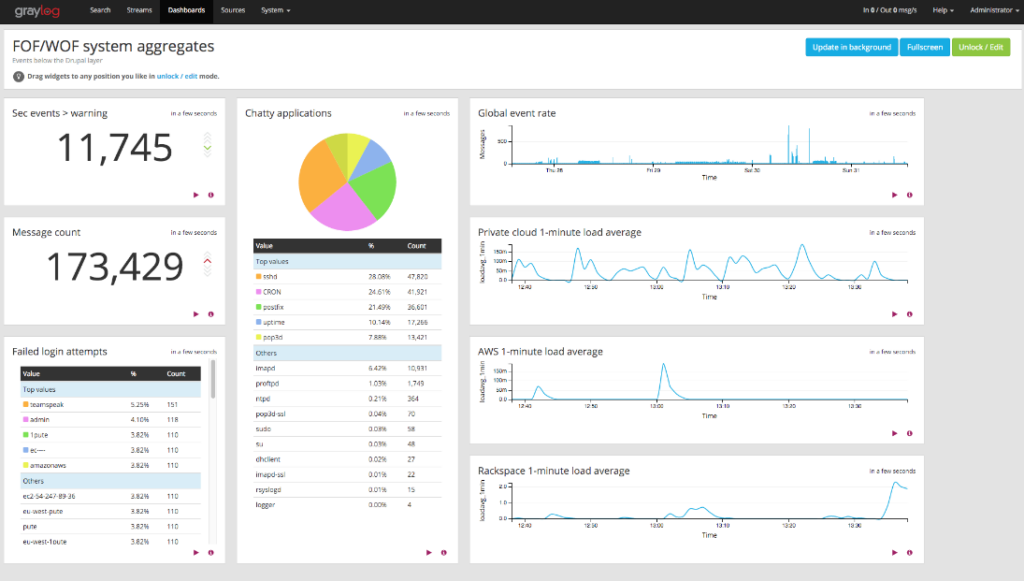Open the info icon on Rackspace load widget

click(910, 552)
